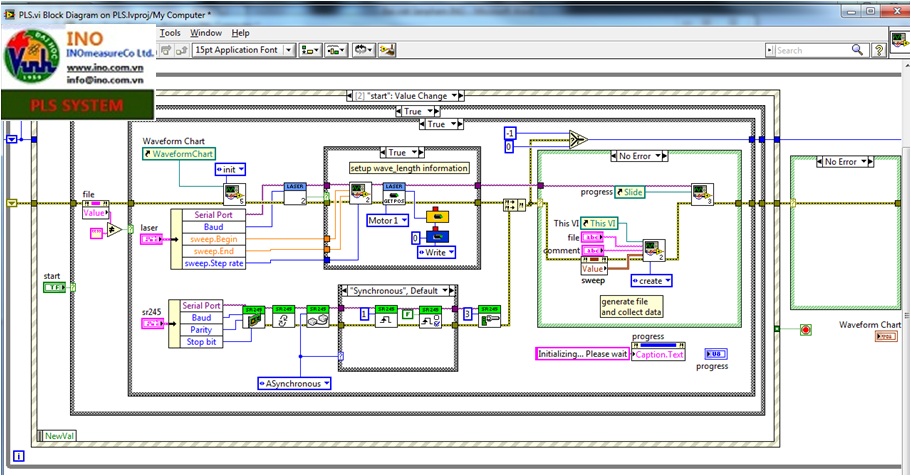Open the Tools menu
This screenshot has width=911, height=476.
tap(171, 33)
